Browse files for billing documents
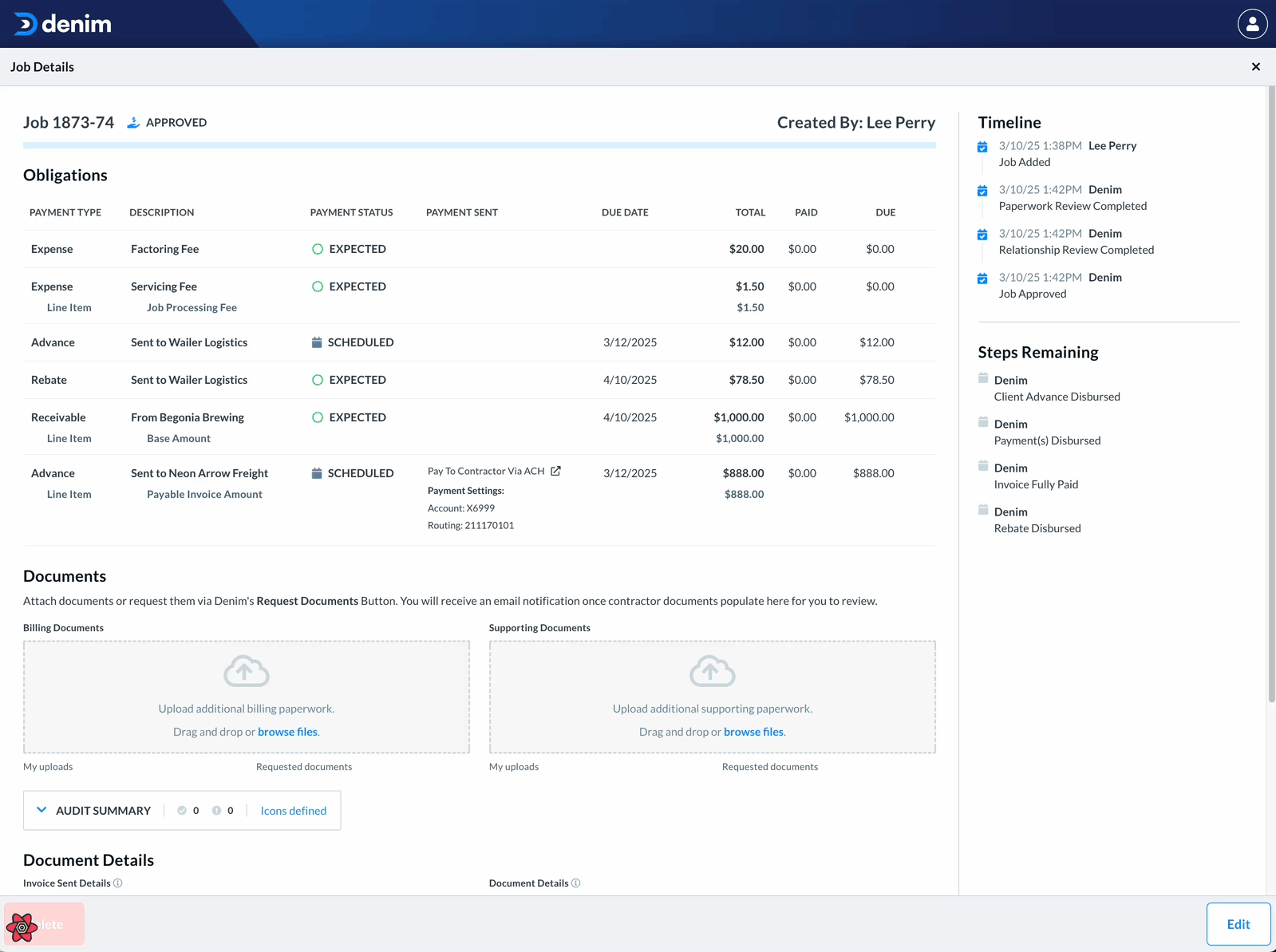 click(x=287, y=732)
